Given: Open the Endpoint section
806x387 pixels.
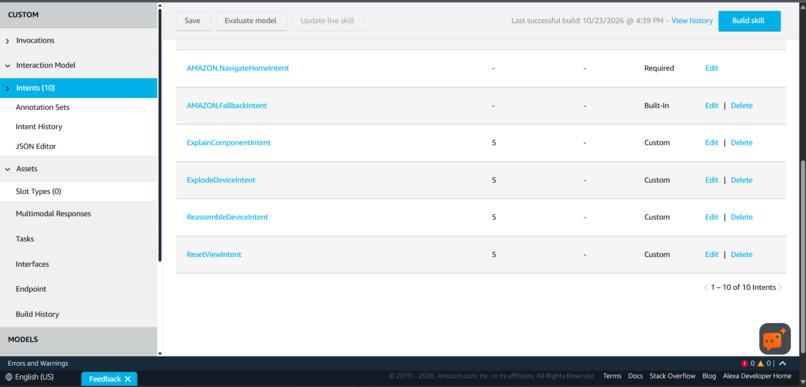Looking at the screenshot, I should coord(31,289).
